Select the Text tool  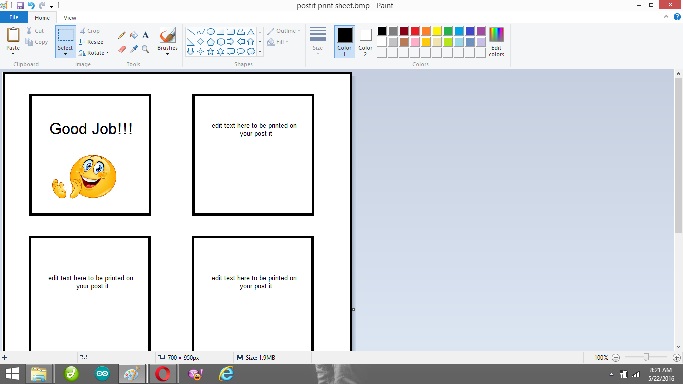[145, 35]
